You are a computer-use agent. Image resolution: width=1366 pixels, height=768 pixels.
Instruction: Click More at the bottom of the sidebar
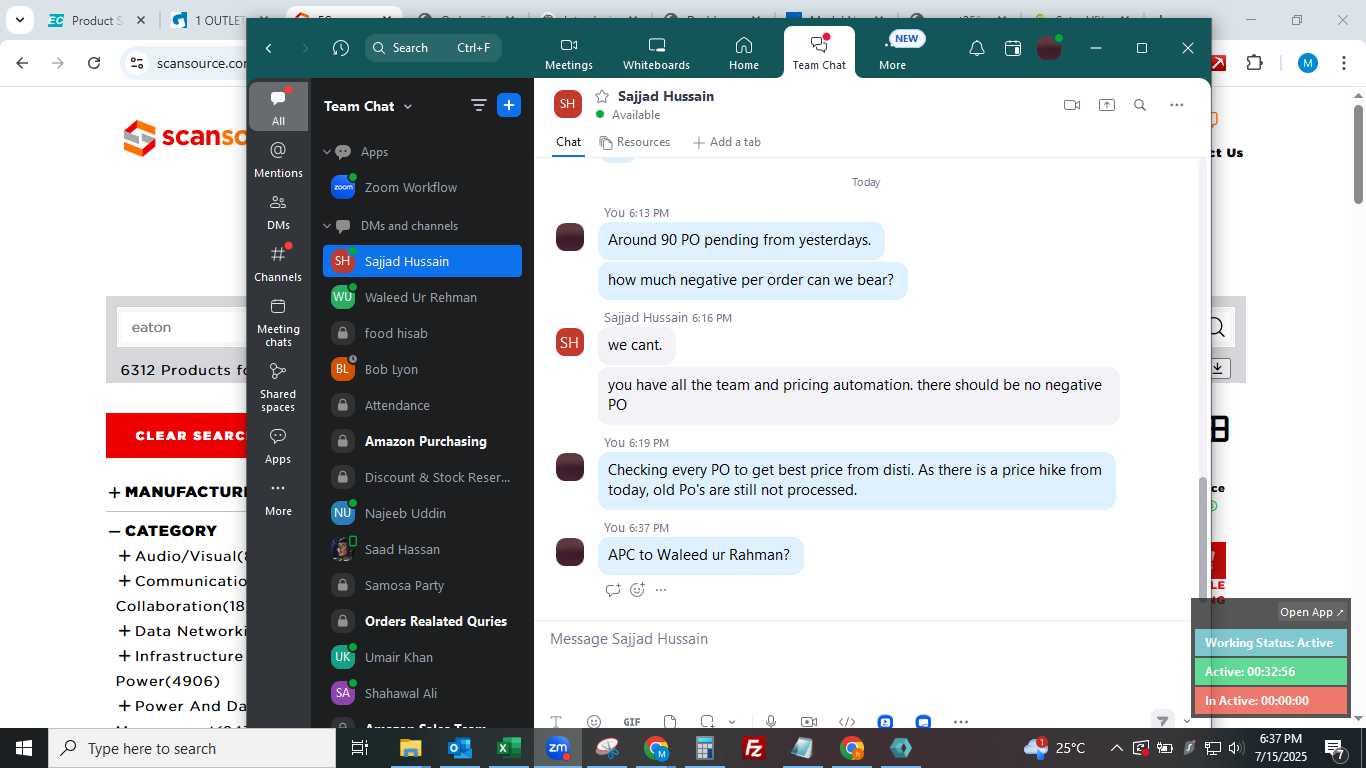tap(278, 498)
